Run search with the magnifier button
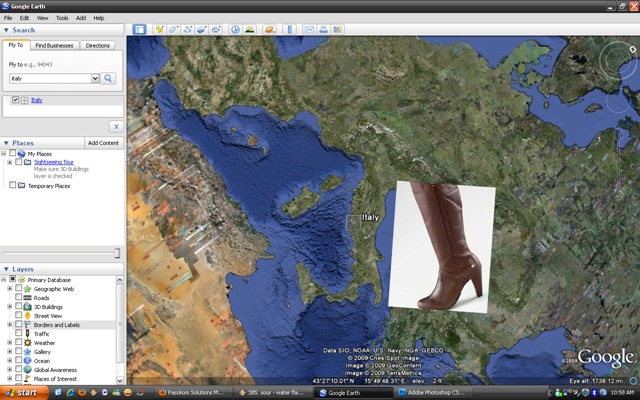The image size is (640, 400). coord(108,78)
